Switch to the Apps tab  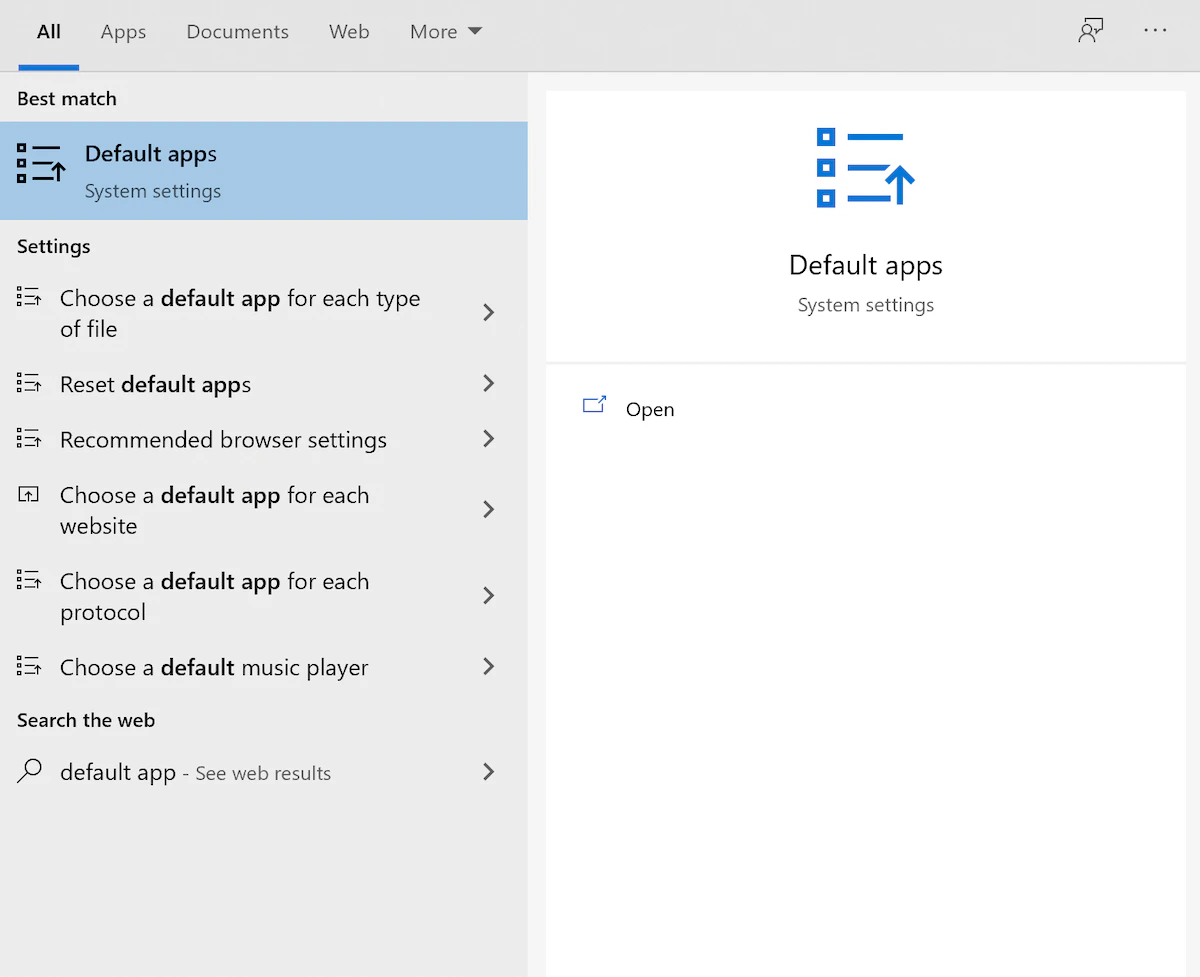coord(123,31)
